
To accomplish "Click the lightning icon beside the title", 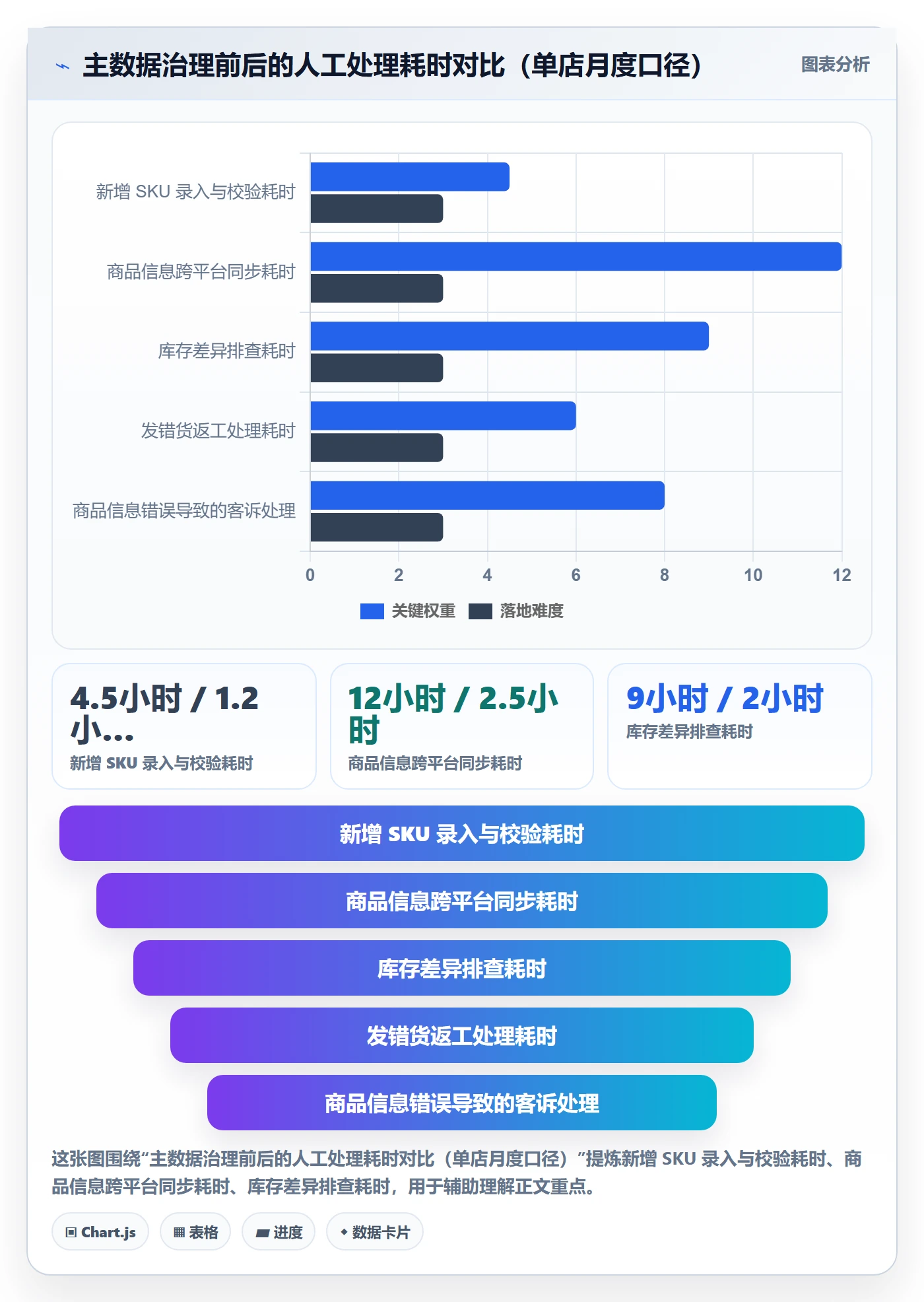I will 63,66.
